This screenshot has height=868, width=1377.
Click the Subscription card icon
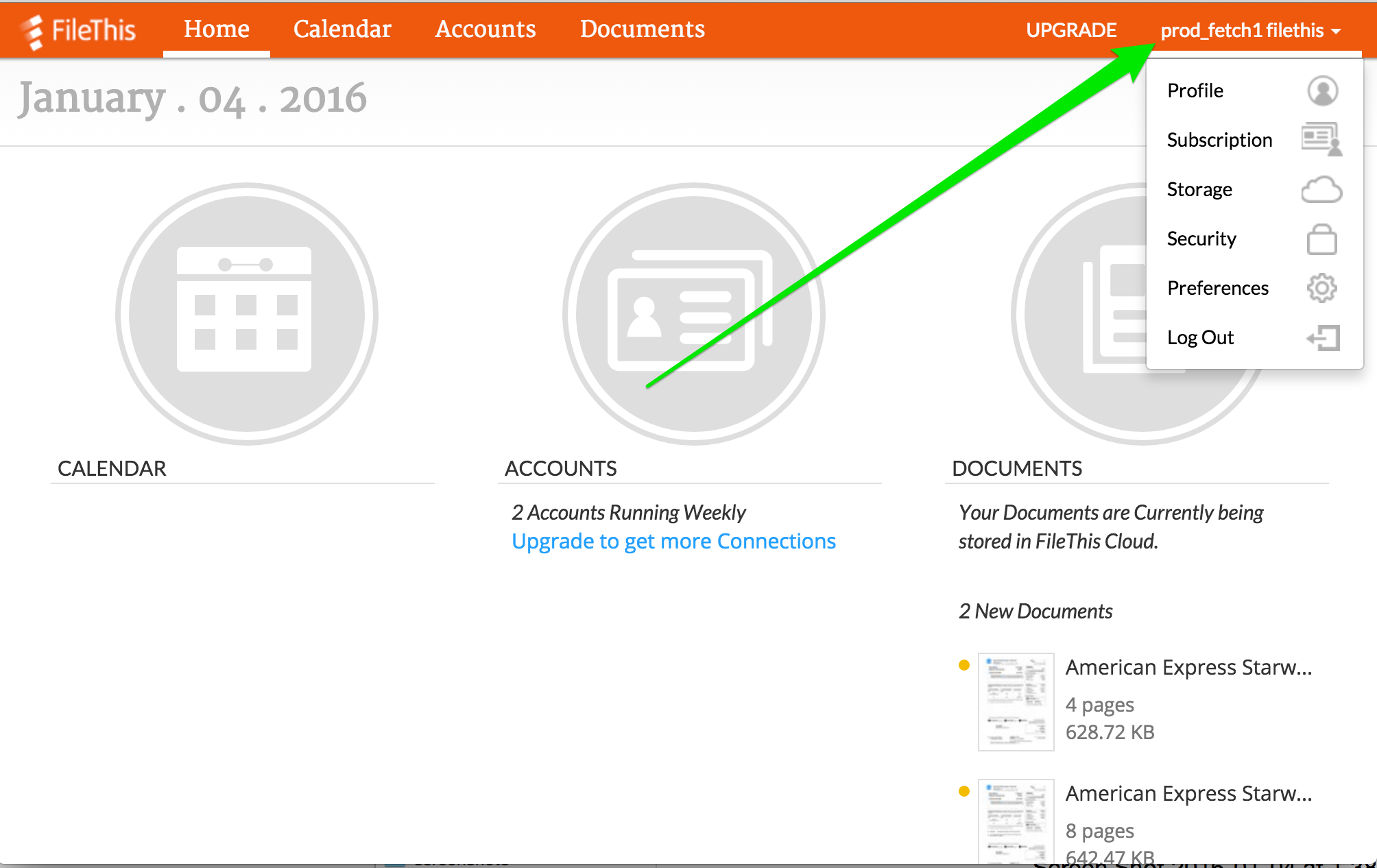point(1321,139)
